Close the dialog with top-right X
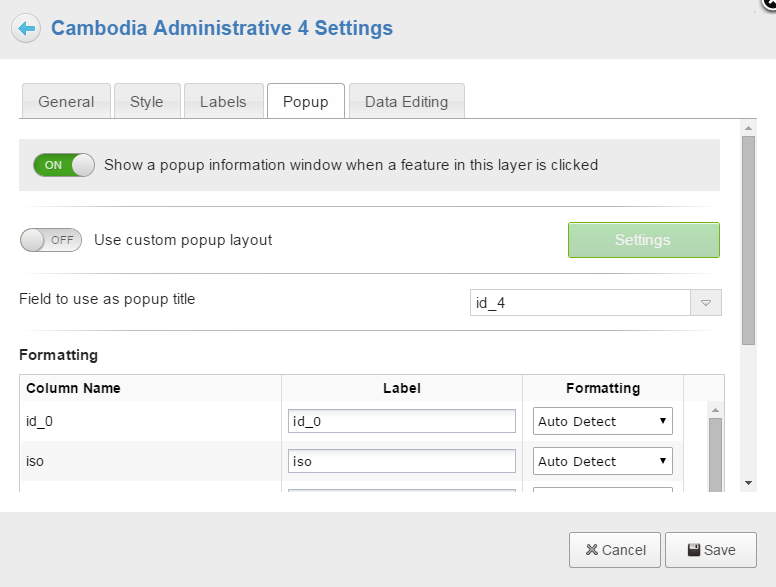776x587 pixels. tap(770, 4)
